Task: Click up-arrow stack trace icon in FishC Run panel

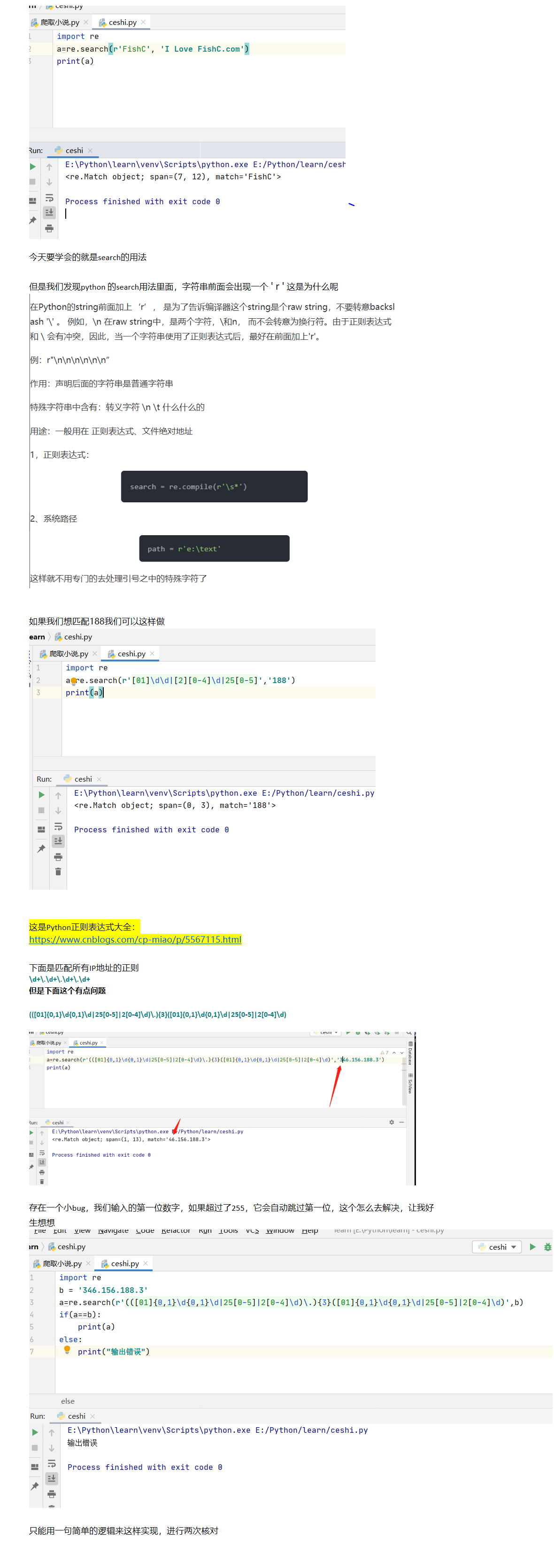Action: tap(49, 167)
